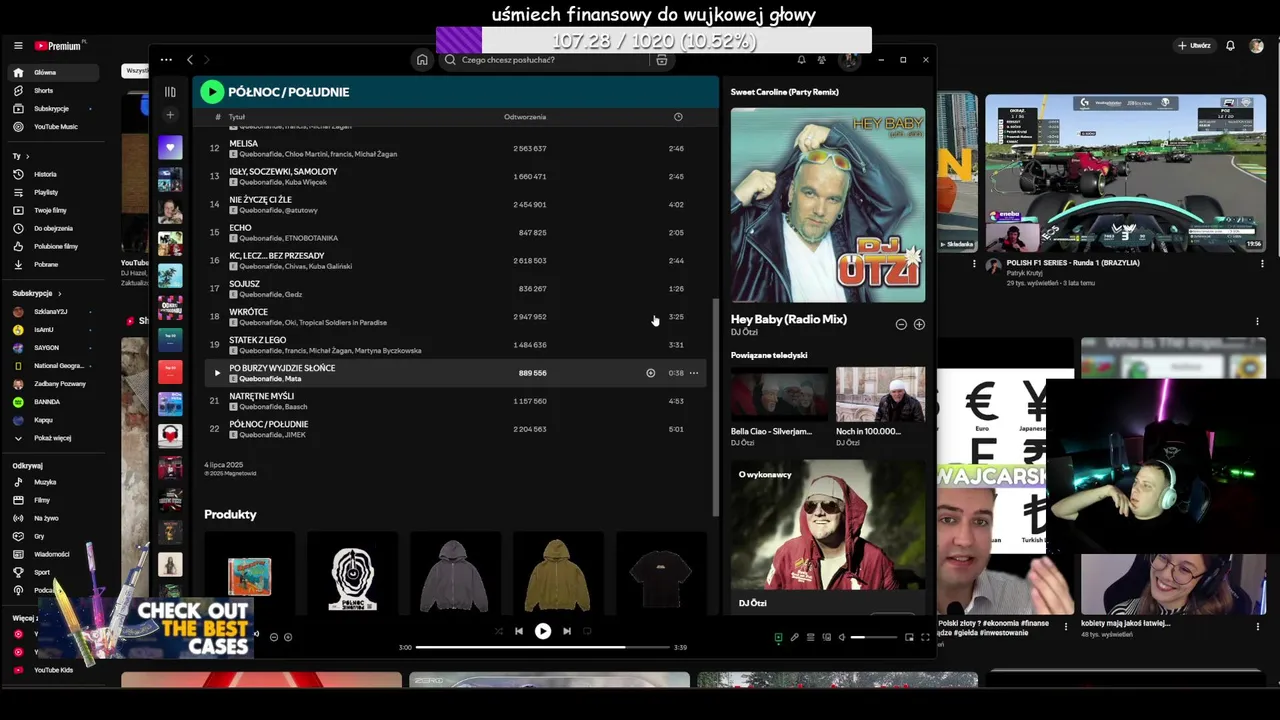Click the duration clock column header
The image size is (1280, 720).
pos(678,117)
